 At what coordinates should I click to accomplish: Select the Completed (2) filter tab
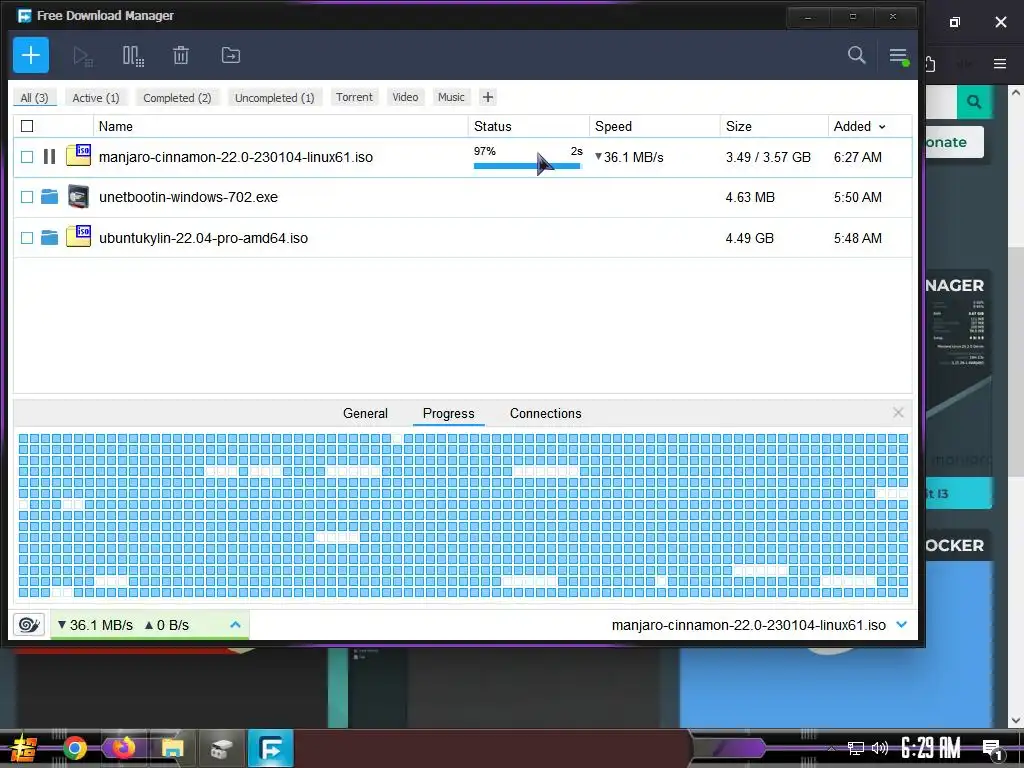coord(177,97)
